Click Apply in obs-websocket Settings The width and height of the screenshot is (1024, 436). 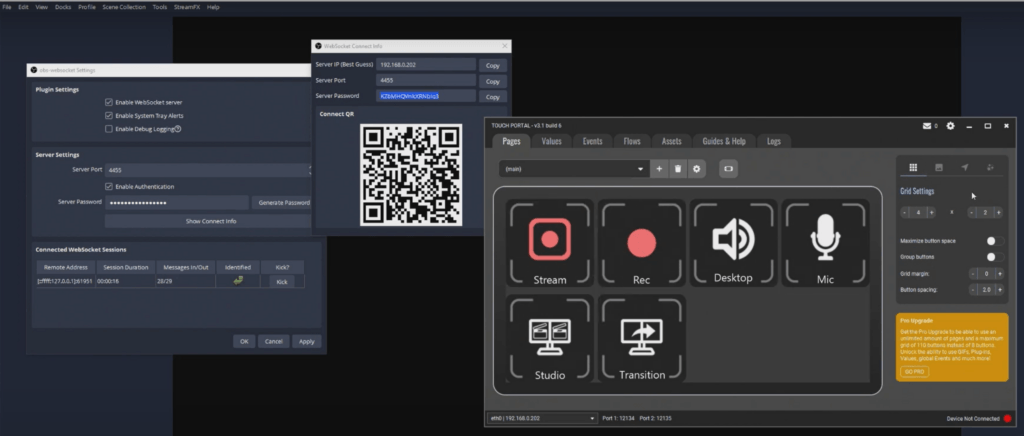(307, 341)
